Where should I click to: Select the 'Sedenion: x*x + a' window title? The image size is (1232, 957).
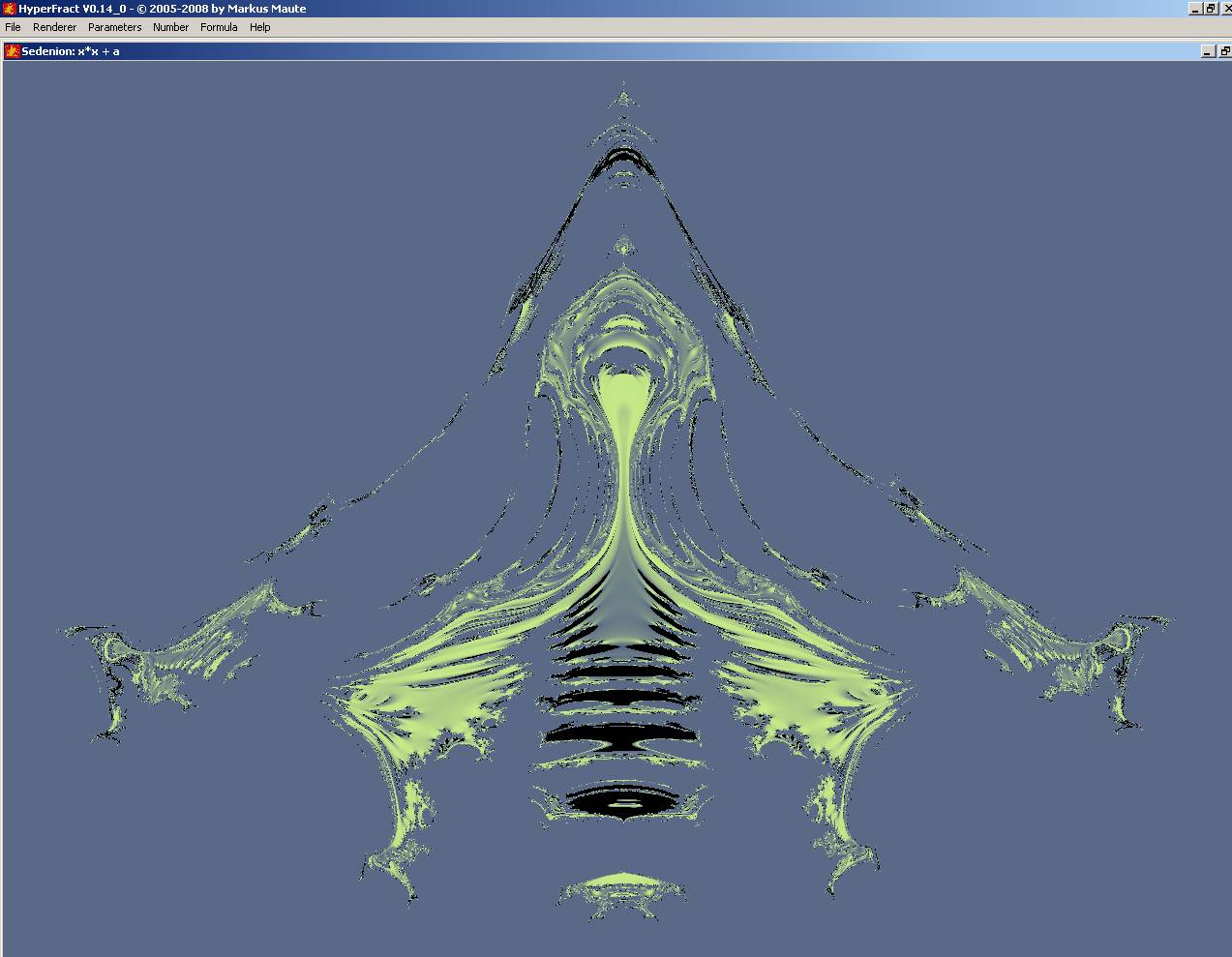tap(71, 51)
